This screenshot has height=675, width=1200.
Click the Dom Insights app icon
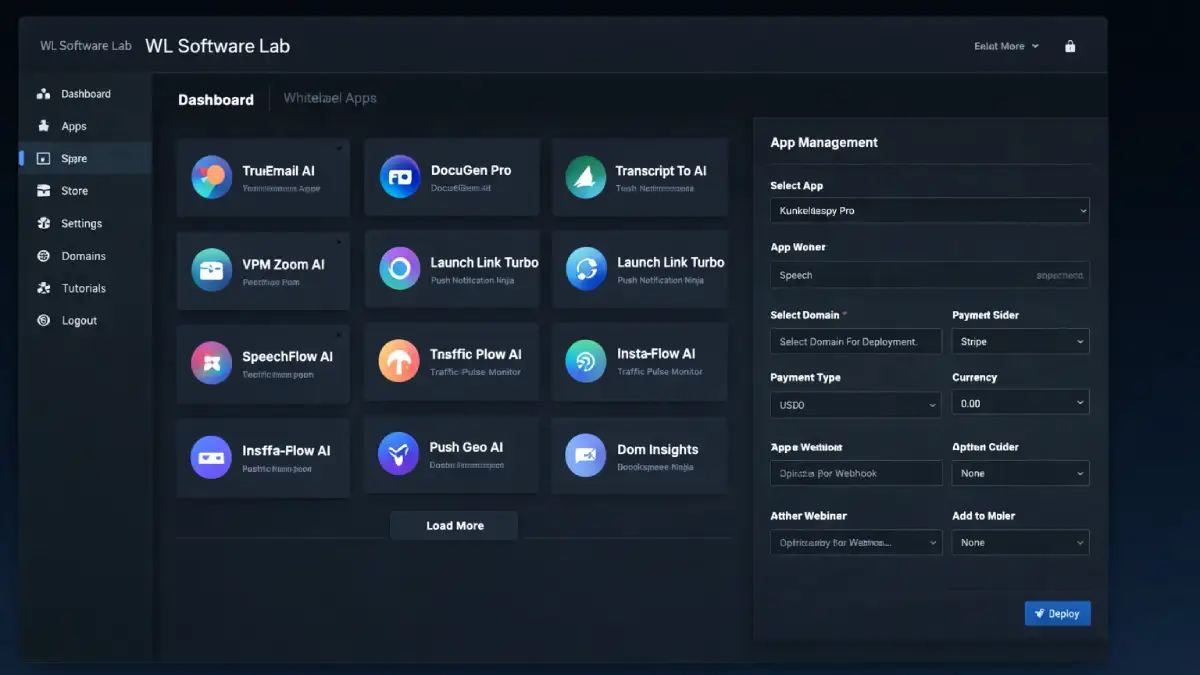tap(586, 455)
